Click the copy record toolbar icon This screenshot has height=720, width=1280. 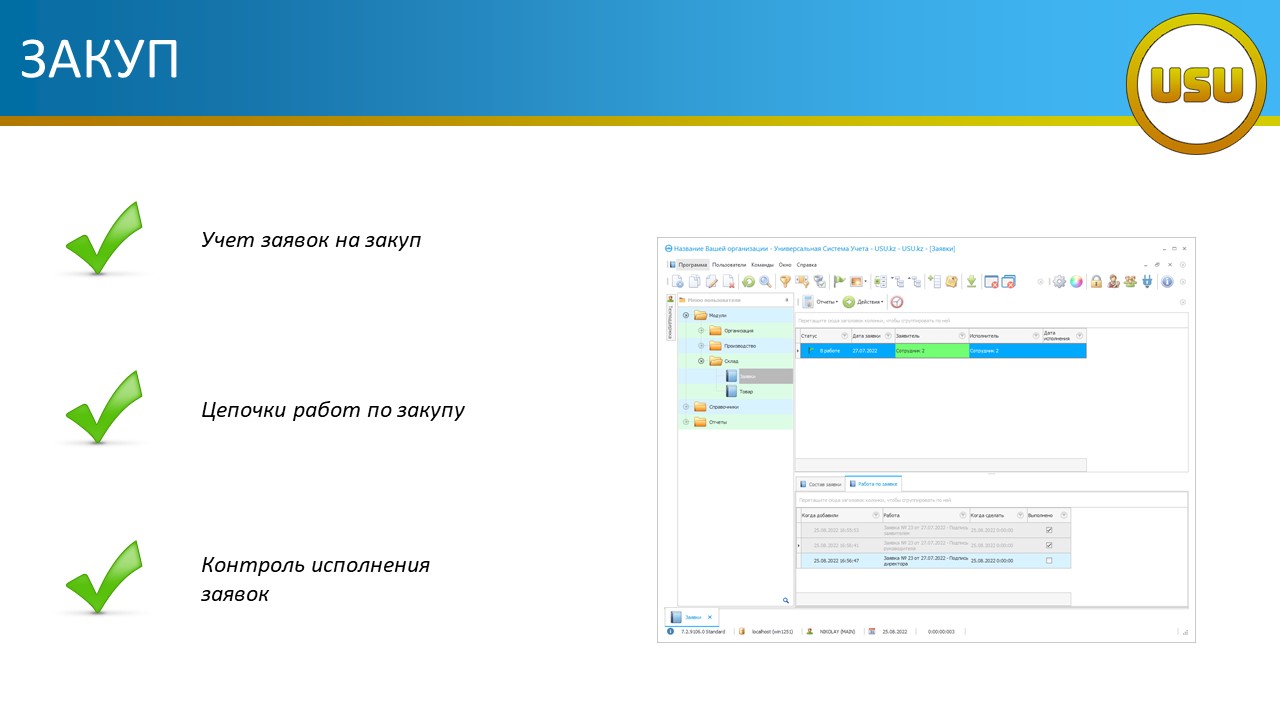point(695,282)
